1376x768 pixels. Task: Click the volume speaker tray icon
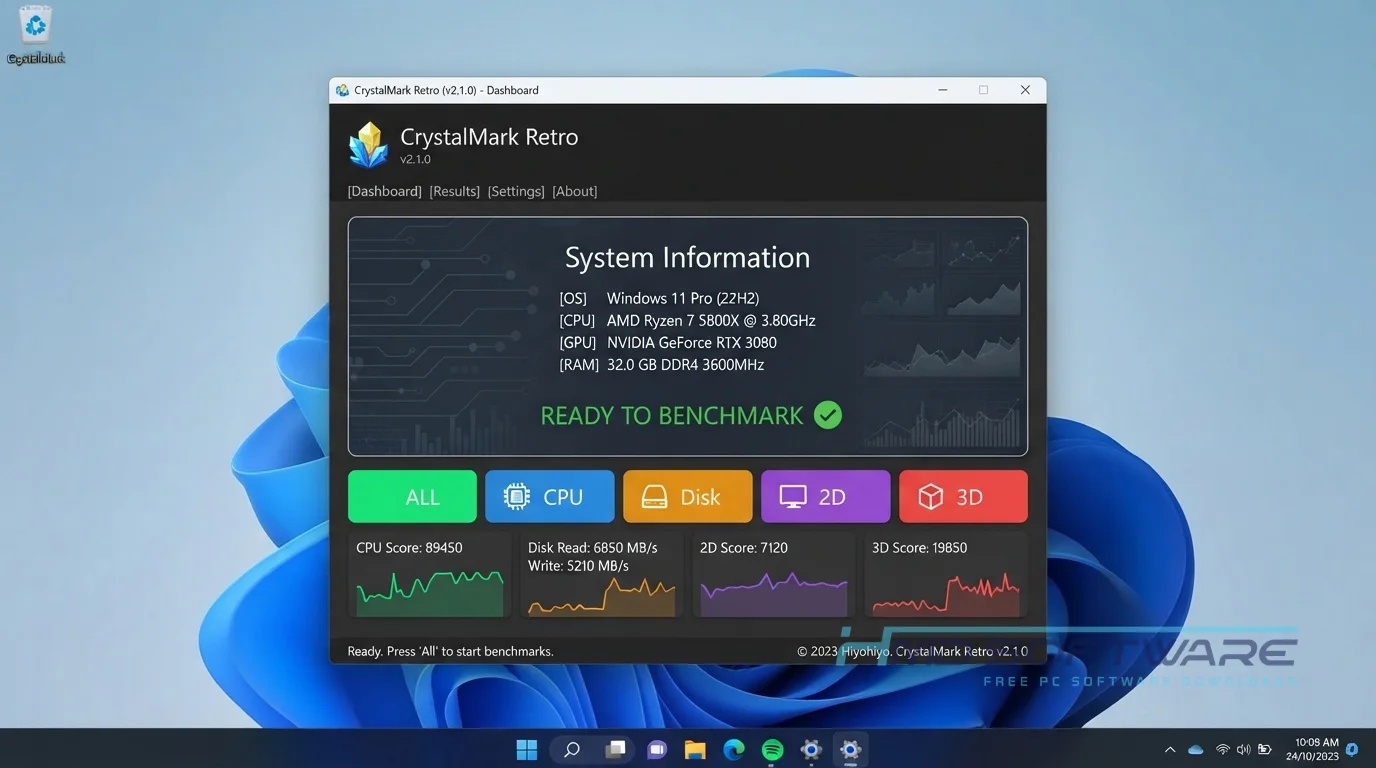(1243, 749)
